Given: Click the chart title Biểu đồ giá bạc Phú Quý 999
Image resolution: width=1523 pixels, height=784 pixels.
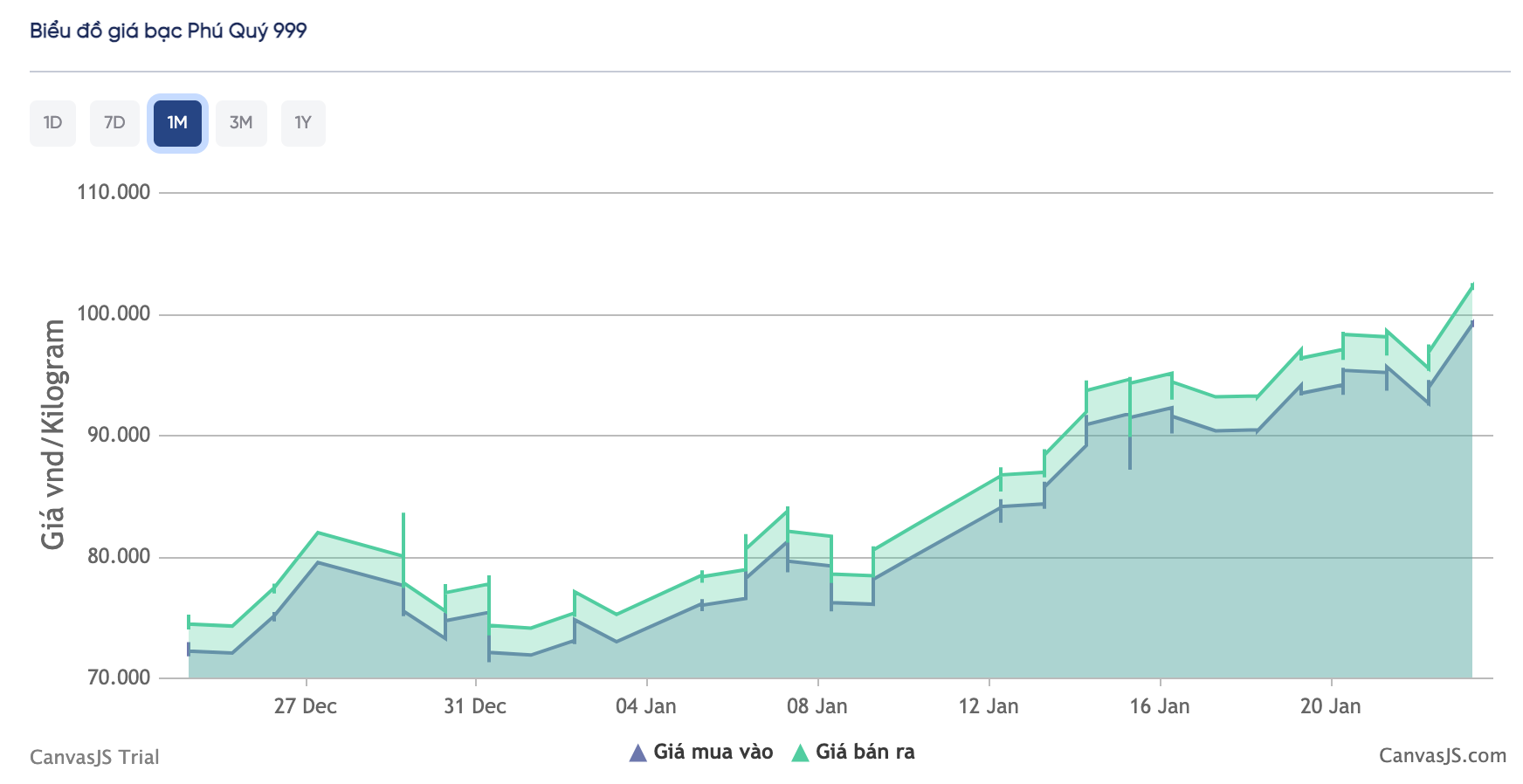Looking at the screenshot, I should point(169,31).
